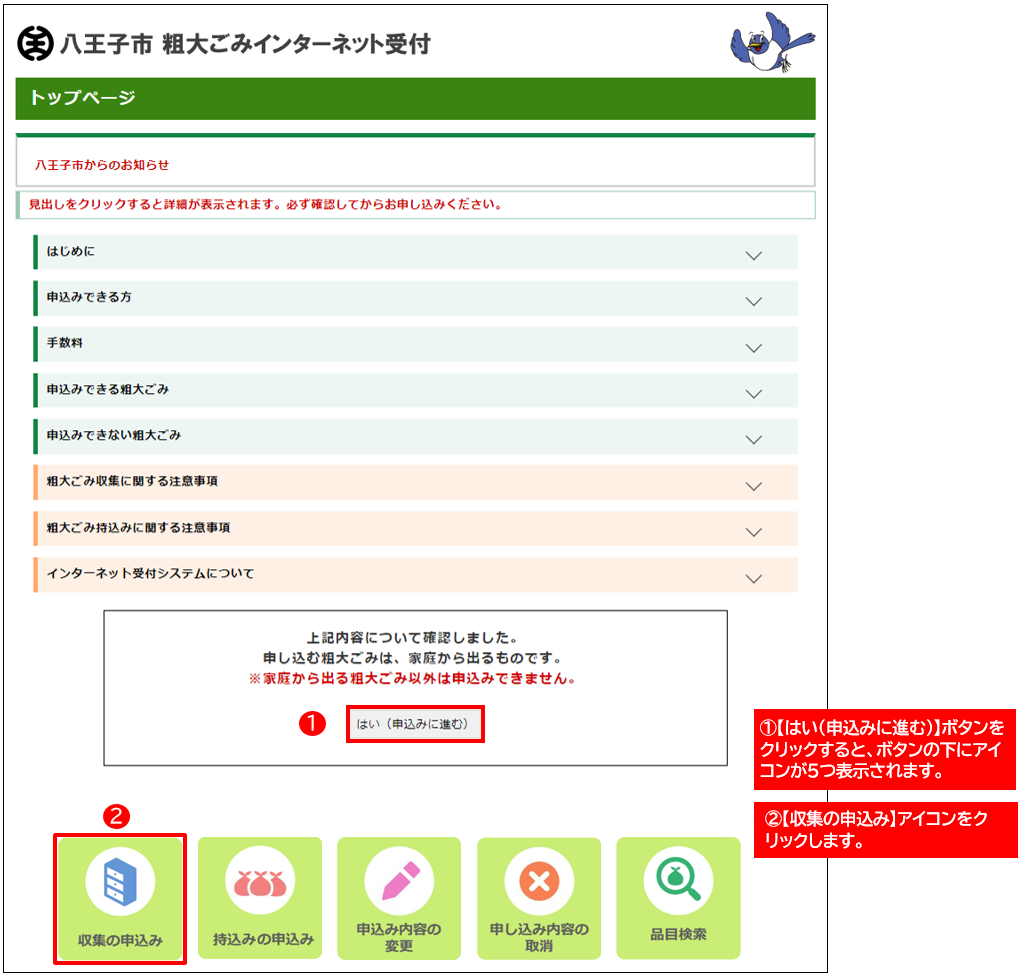The width and height of the screenshot is (1023, 978).
Task: Click the 収集の申込み text label
Action: (120, 940)
